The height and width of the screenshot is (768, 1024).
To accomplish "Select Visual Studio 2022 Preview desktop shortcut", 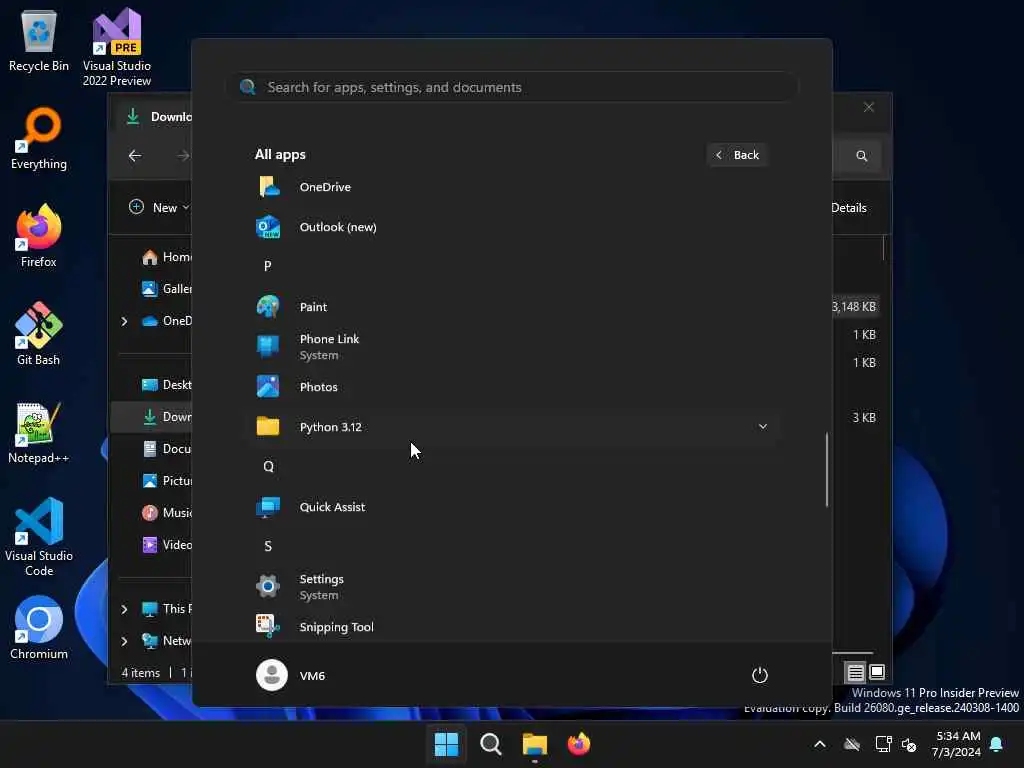I will (117, 47).
